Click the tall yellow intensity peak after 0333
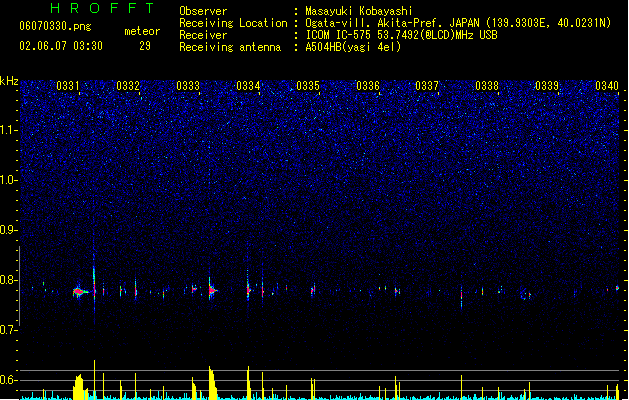Screen dimensions: 629x400 click(212, 383)
